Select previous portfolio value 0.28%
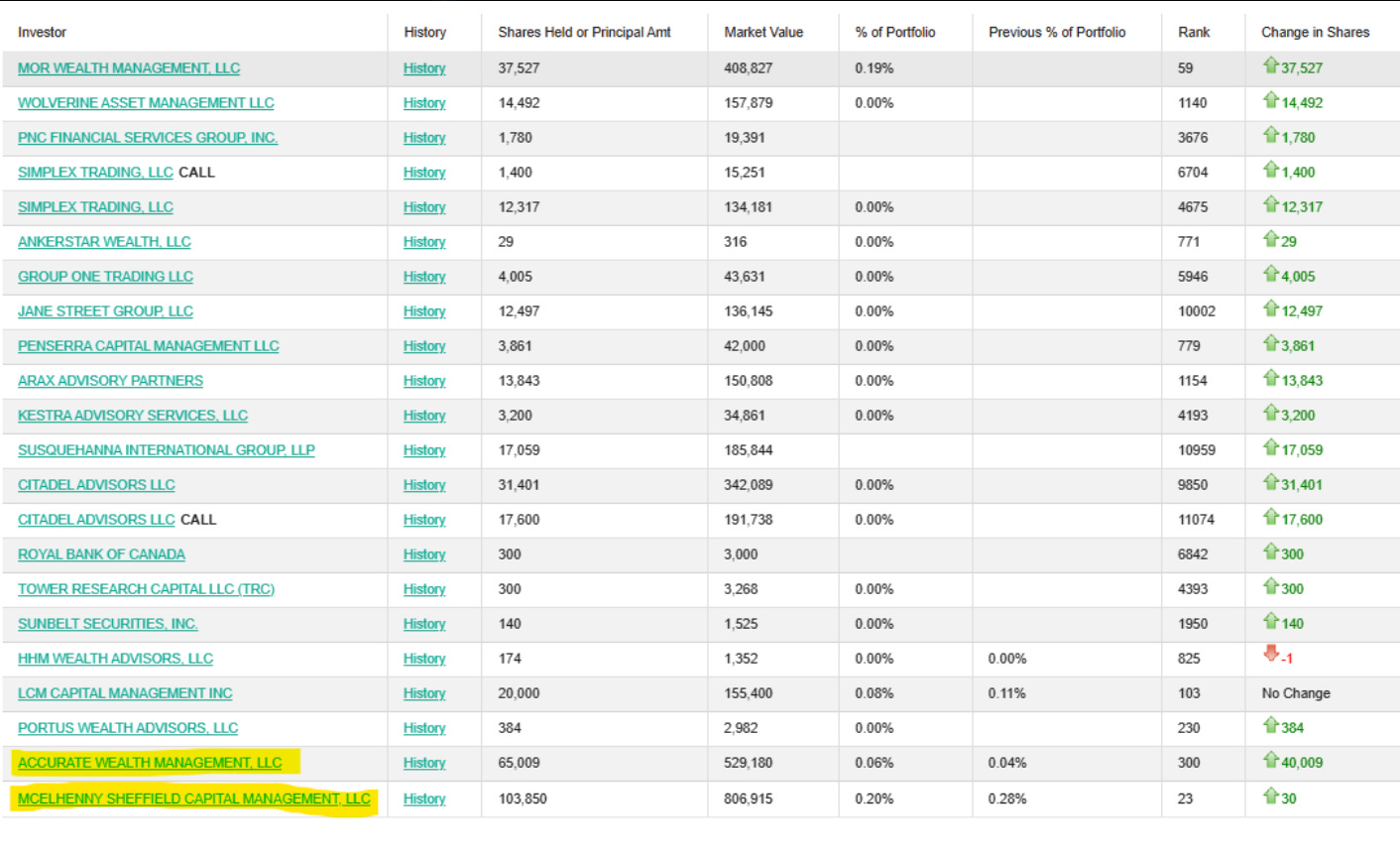Viewport: 1400px width, 859px height. 1007,798
